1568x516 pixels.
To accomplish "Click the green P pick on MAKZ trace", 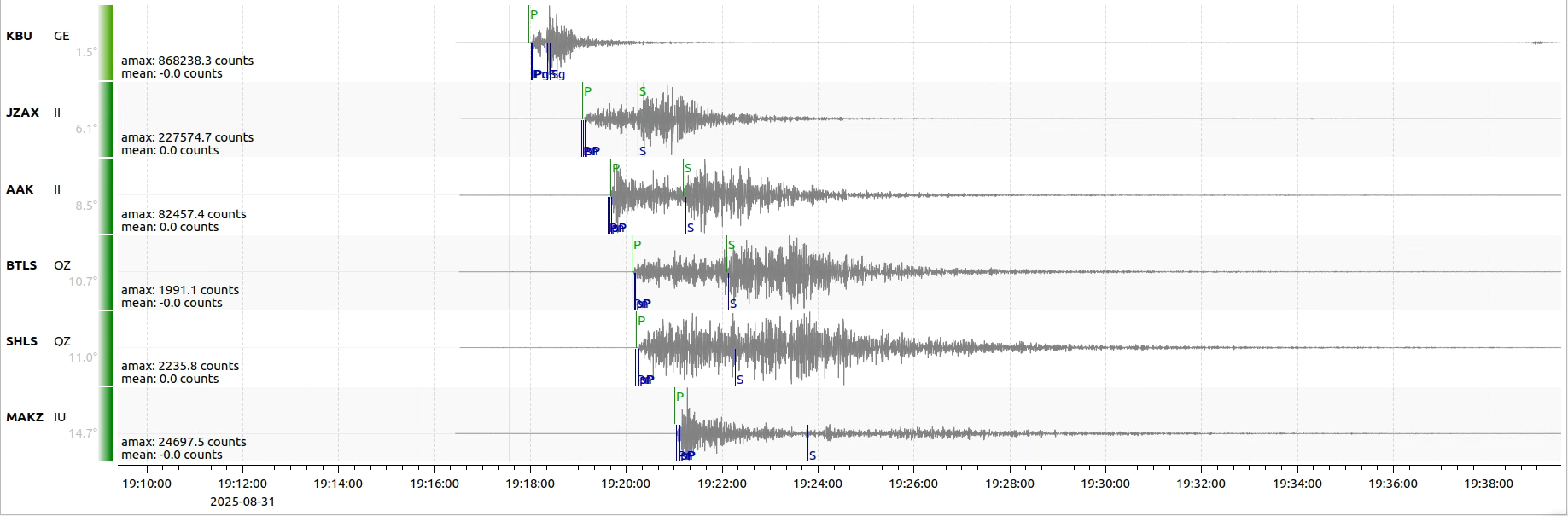I will tap(679, 397).
